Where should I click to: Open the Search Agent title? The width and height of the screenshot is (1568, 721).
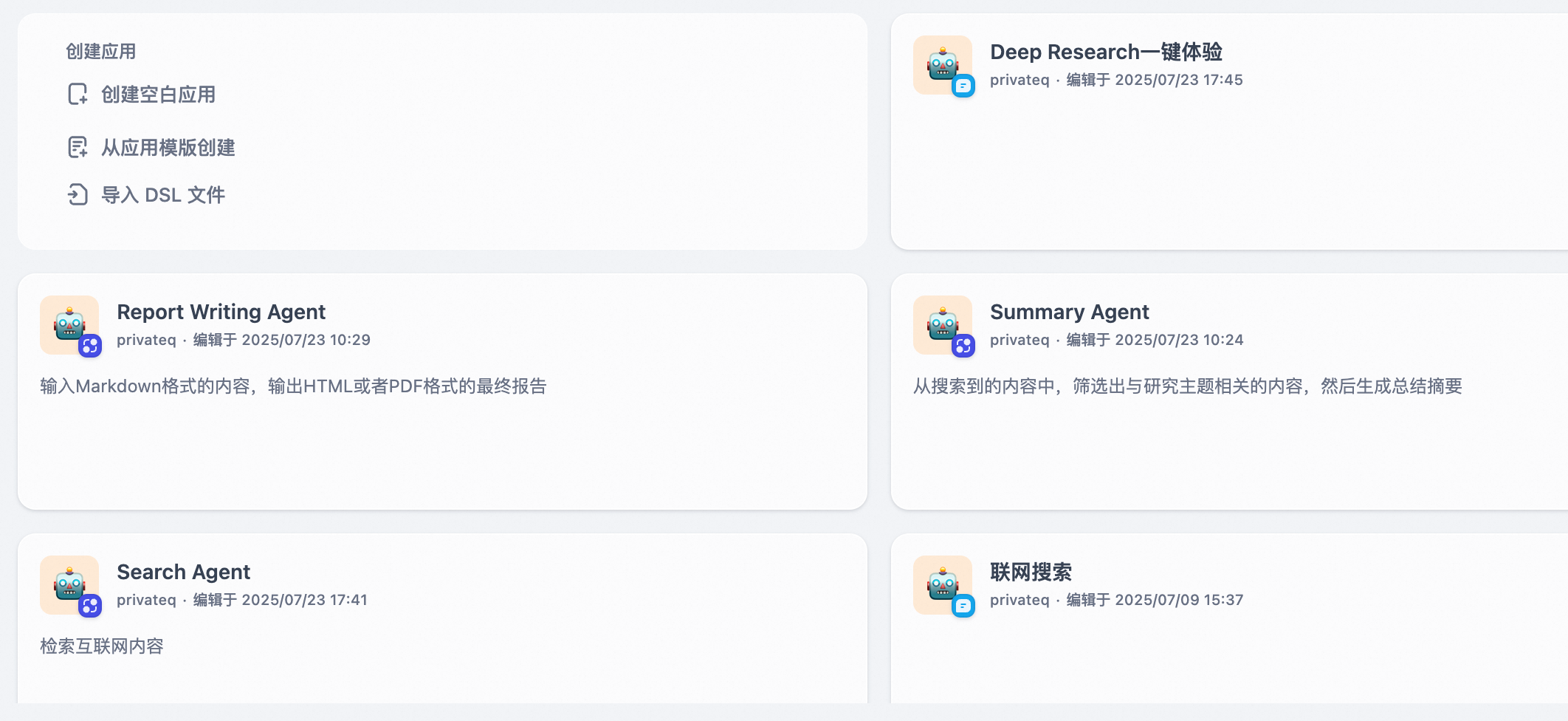click(x=183, y=572)
